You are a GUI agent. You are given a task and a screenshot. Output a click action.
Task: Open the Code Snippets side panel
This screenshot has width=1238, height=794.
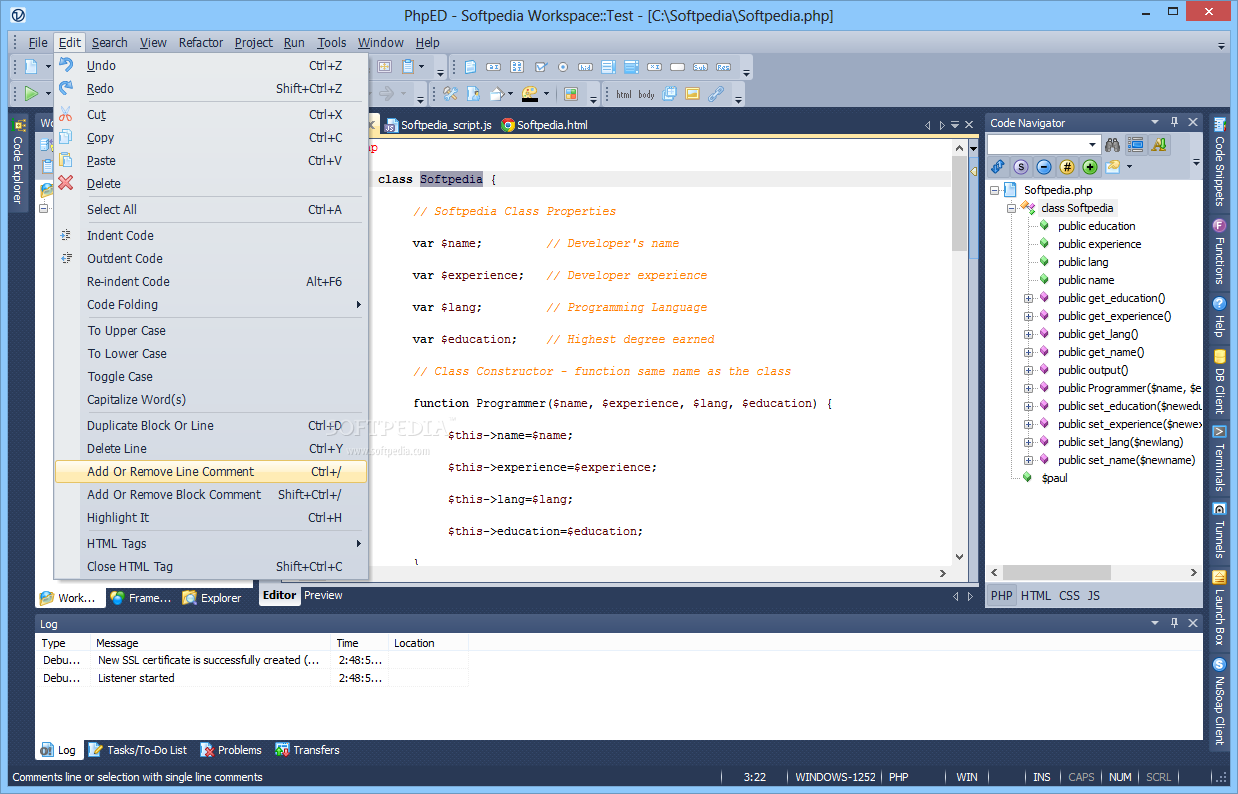pos(1219,161)
